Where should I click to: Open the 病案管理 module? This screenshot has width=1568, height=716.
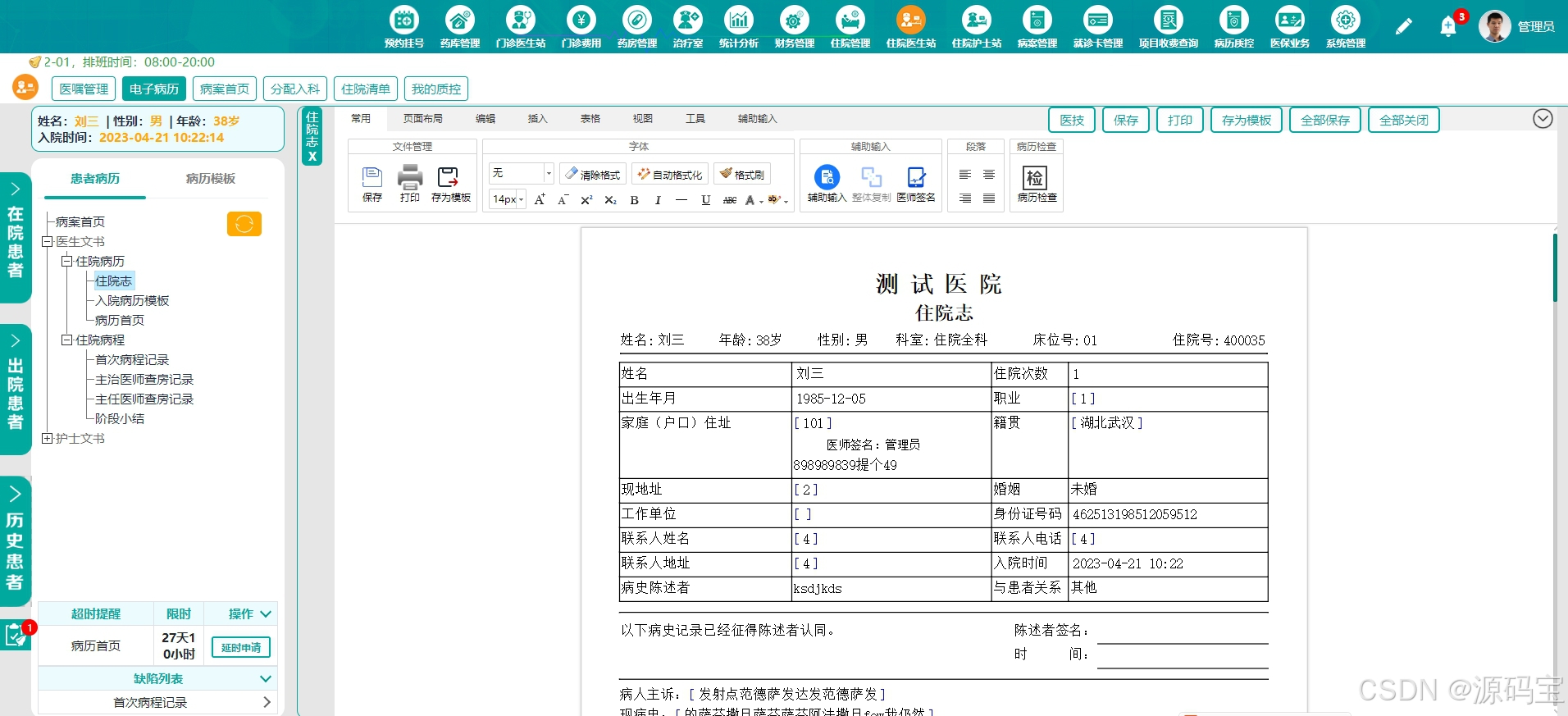pos(1037,27)
